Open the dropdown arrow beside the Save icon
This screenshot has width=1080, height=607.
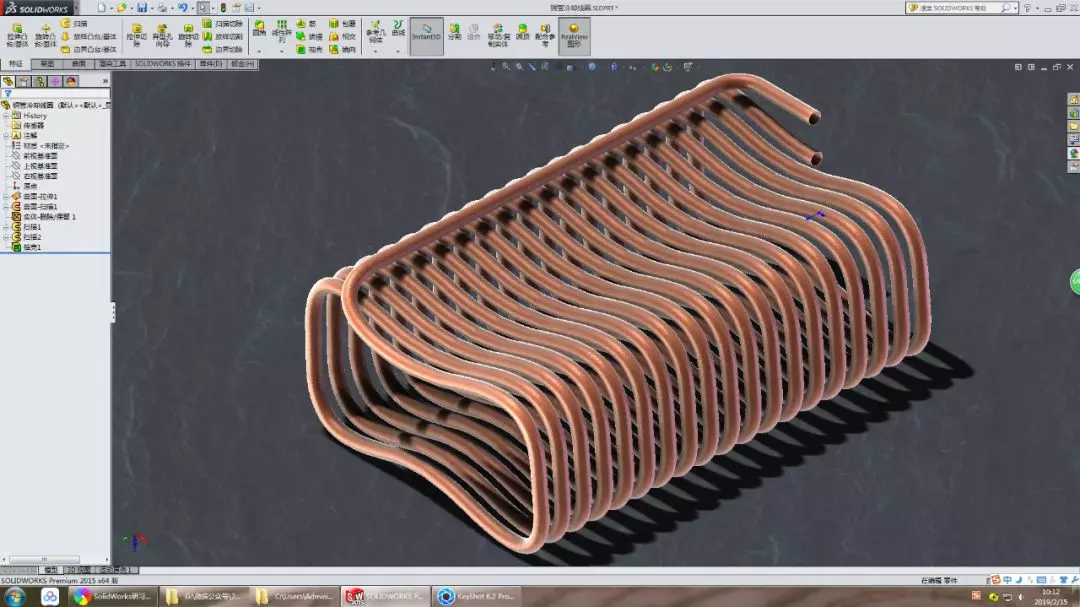(x=151, y=8)
